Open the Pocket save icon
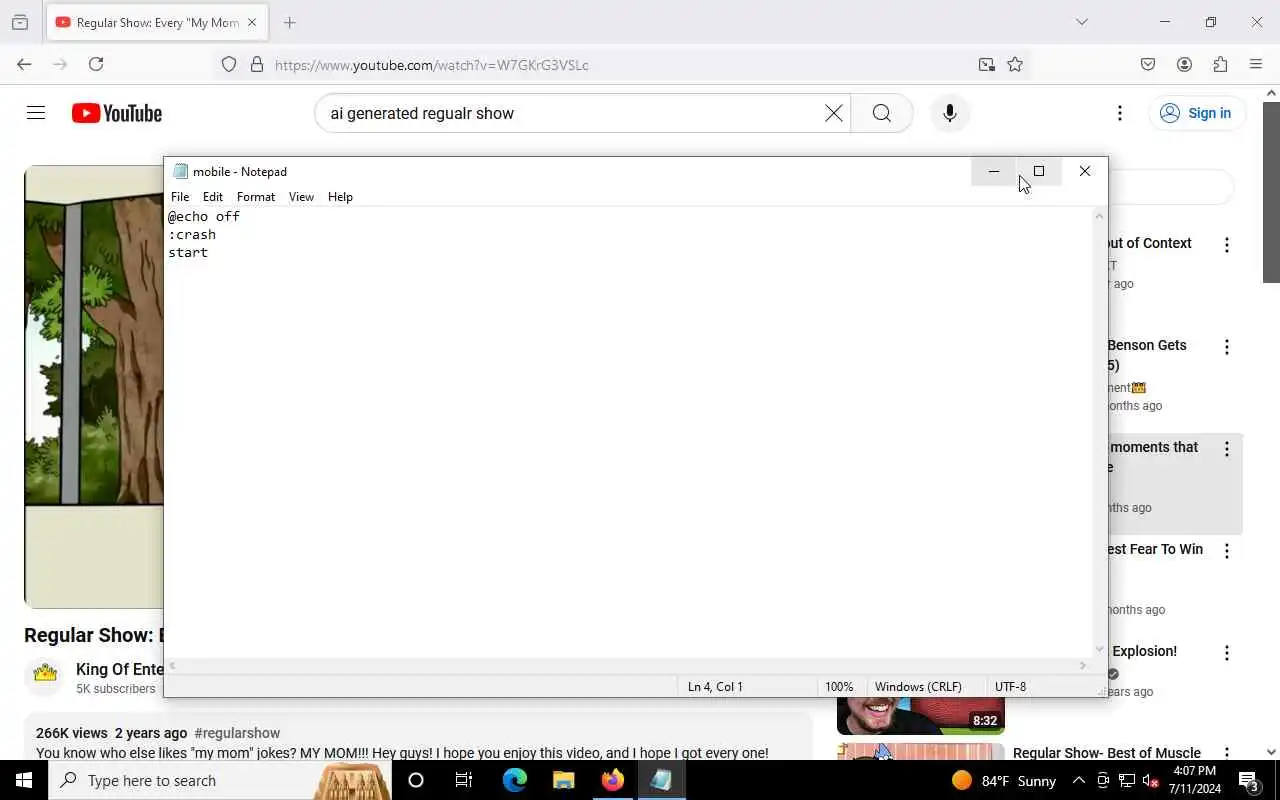Image resolution: width=1280 pixels, height=800 pixels. [x=1148, y=64]
